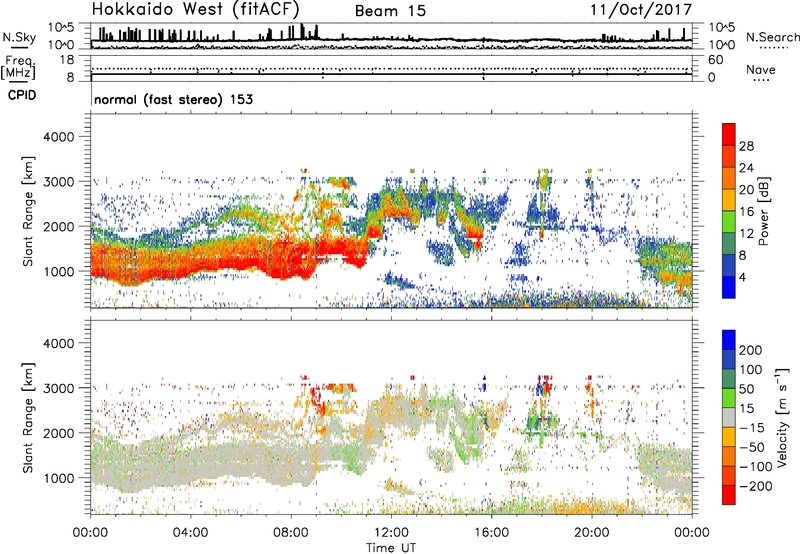Click the "-50" tick on Velocity color bar

tap(752, 447)
